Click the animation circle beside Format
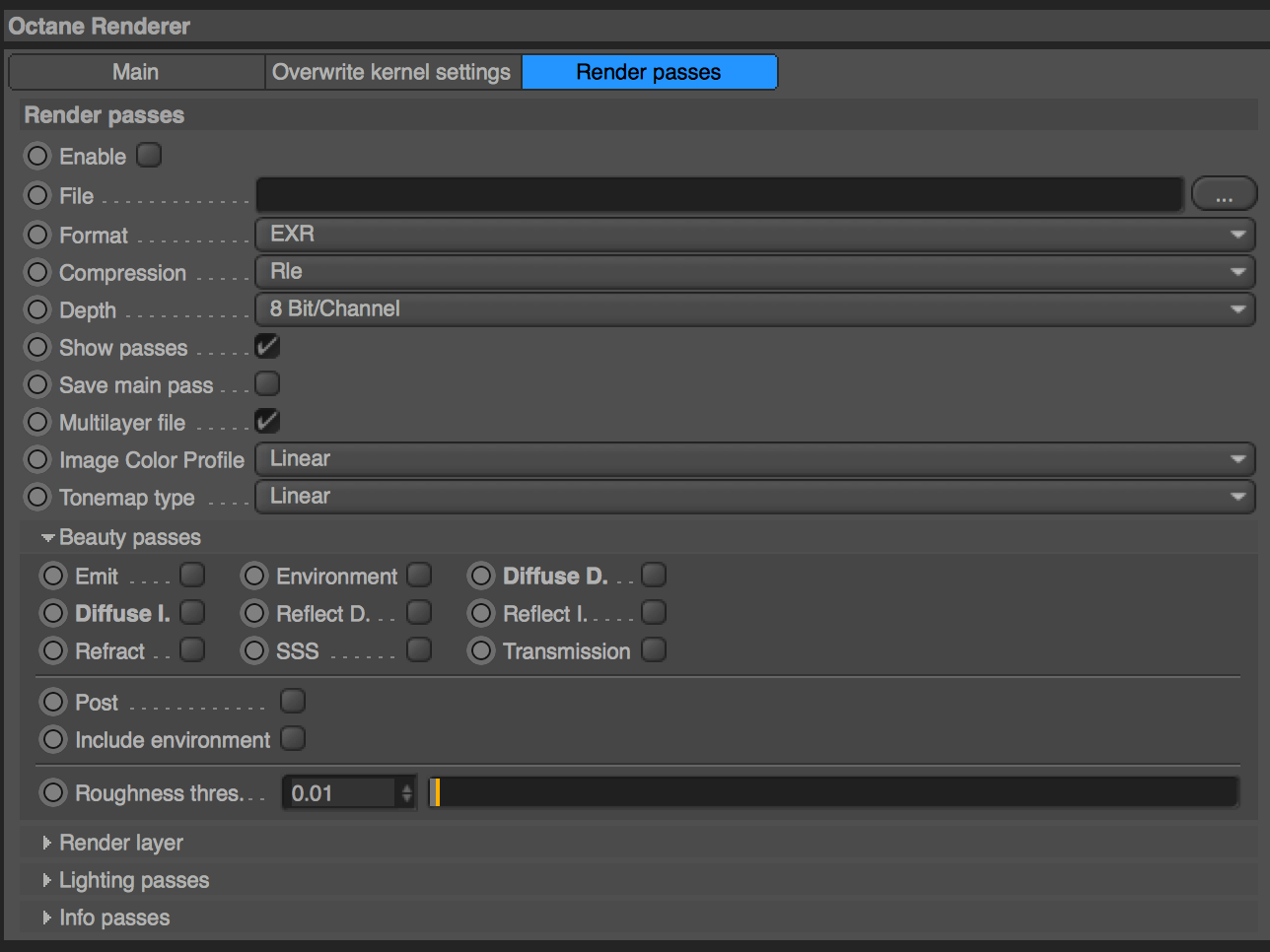Viewport: 1270px width, 952px height. point(37,235)
